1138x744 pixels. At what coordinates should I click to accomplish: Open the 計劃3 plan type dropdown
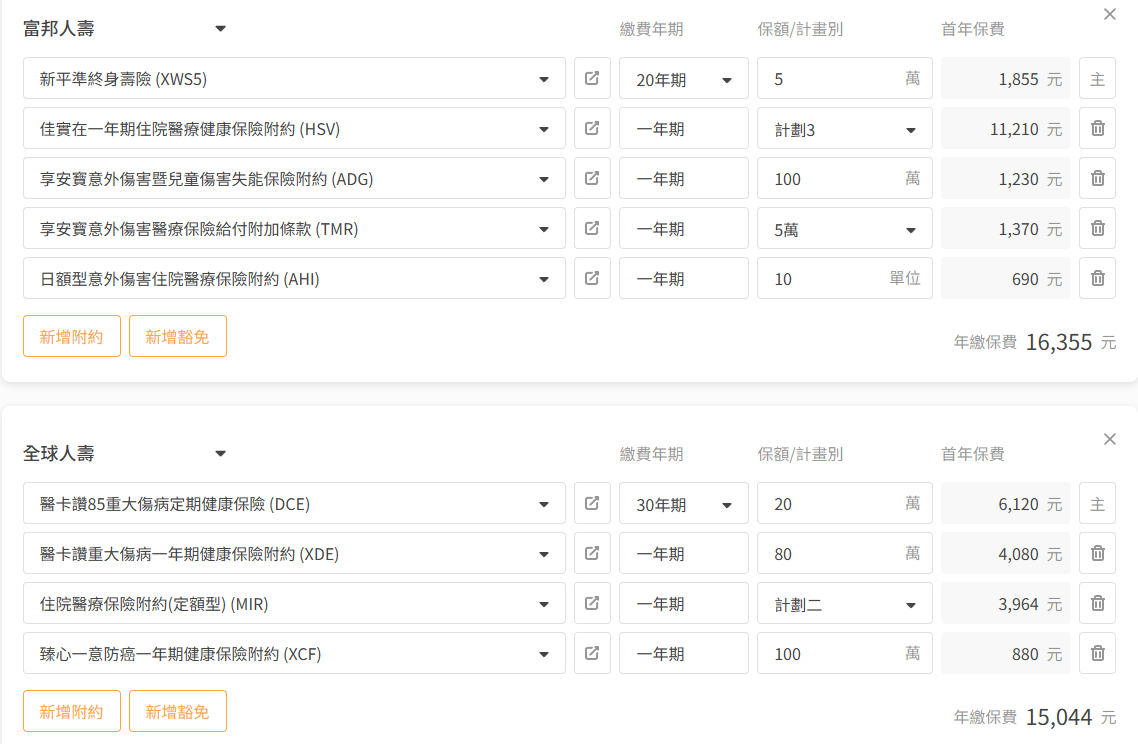[844, 129]
